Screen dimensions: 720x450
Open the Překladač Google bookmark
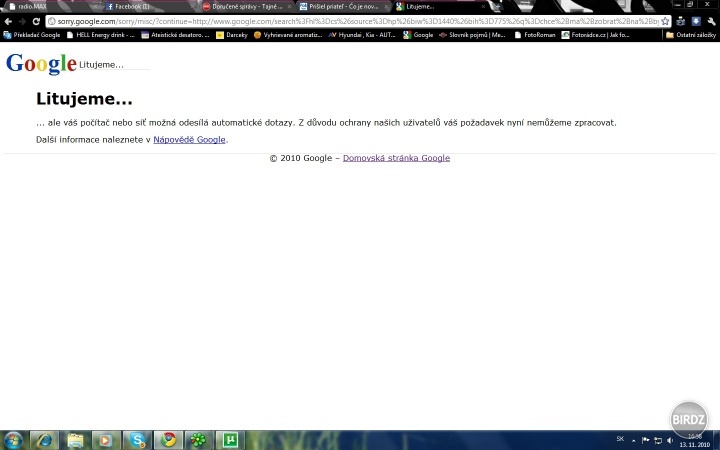click(x=32, y=35)
